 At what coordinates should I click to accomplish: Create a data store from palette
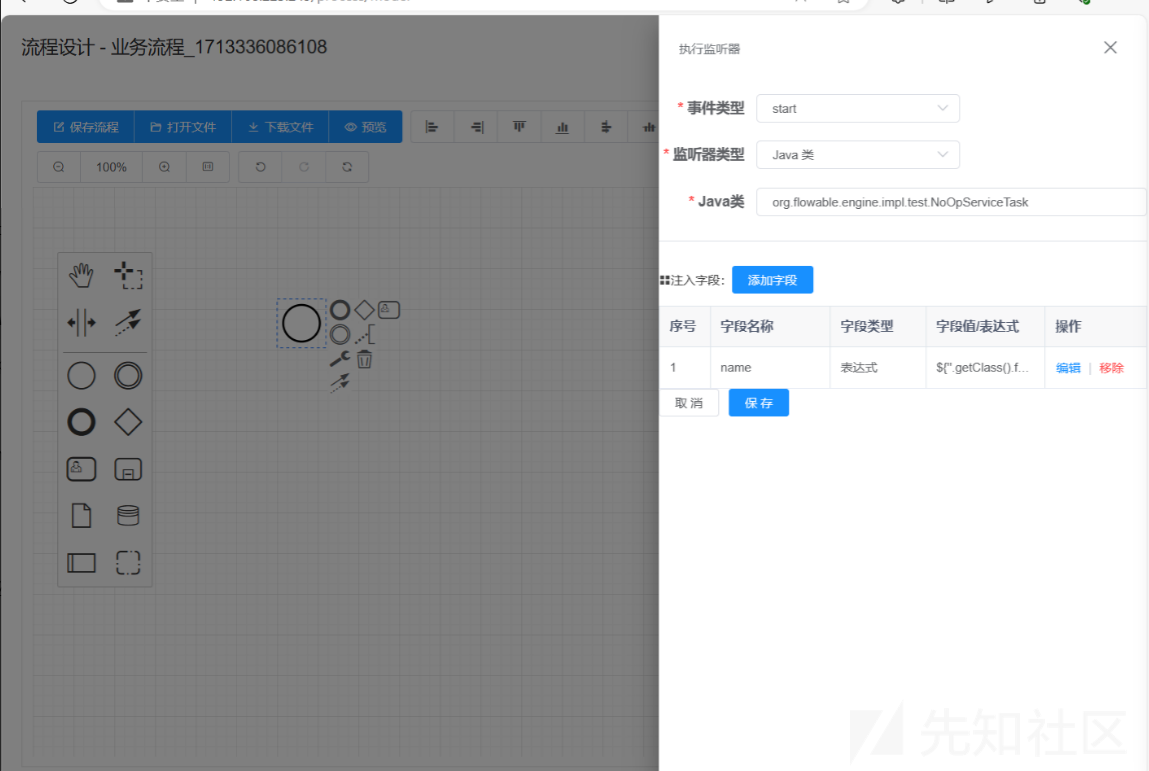128,516
